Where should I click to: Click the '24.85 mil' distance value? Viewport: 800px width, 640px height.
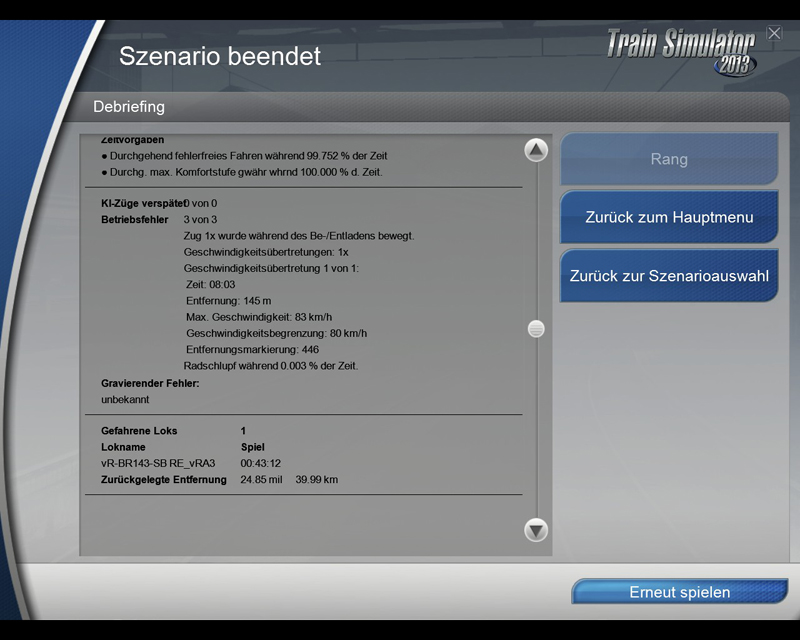click(261, 480)
